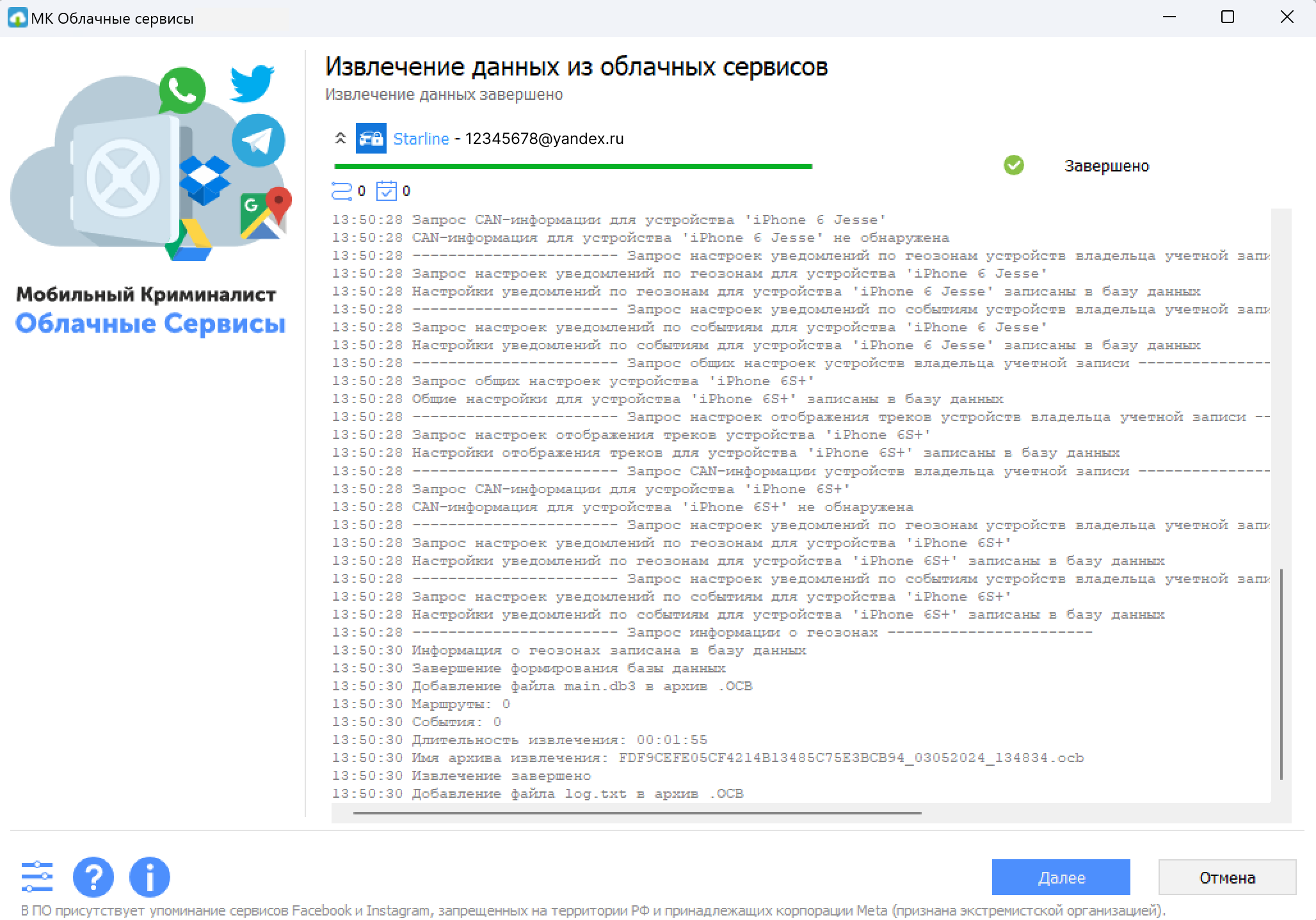
Task: Click the question mark help icon
Action: tap(93, 877)
